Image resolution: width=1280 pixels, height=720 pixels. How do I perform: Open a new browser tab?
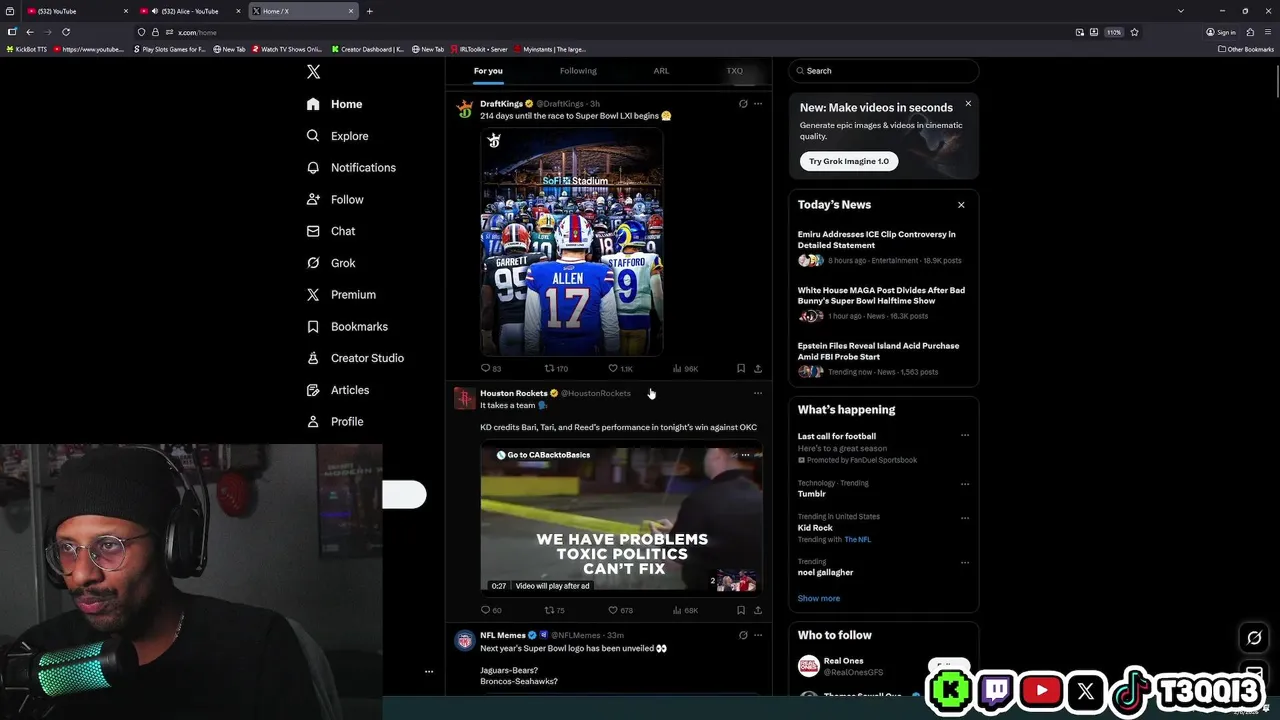[x=369, y=11]
